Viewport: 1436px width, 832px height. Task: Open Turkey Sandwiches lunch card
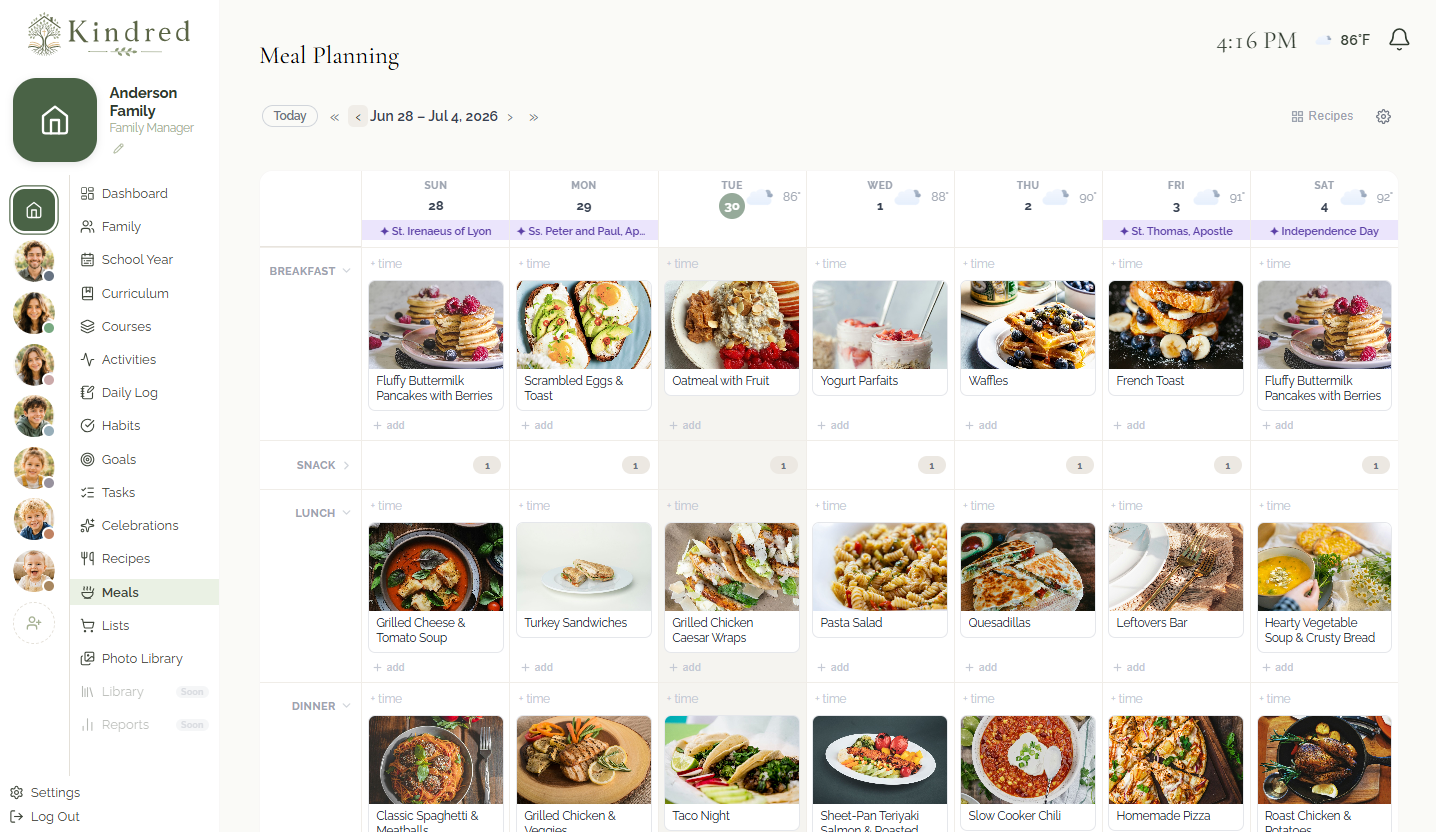[584, 580]
